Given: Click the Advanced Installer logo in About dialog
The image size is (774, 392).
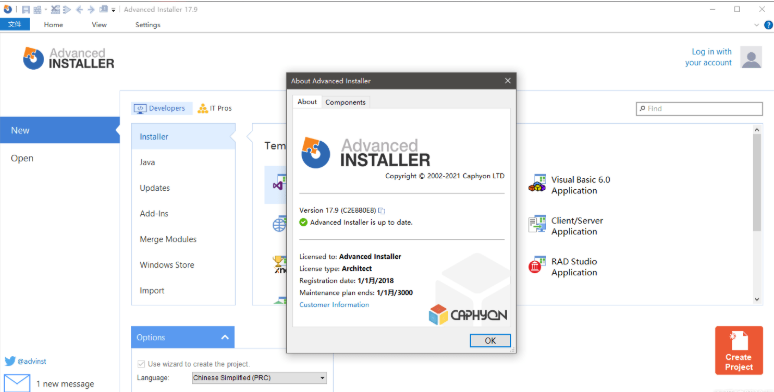Looking at the screenshot, I should point(366,153).
